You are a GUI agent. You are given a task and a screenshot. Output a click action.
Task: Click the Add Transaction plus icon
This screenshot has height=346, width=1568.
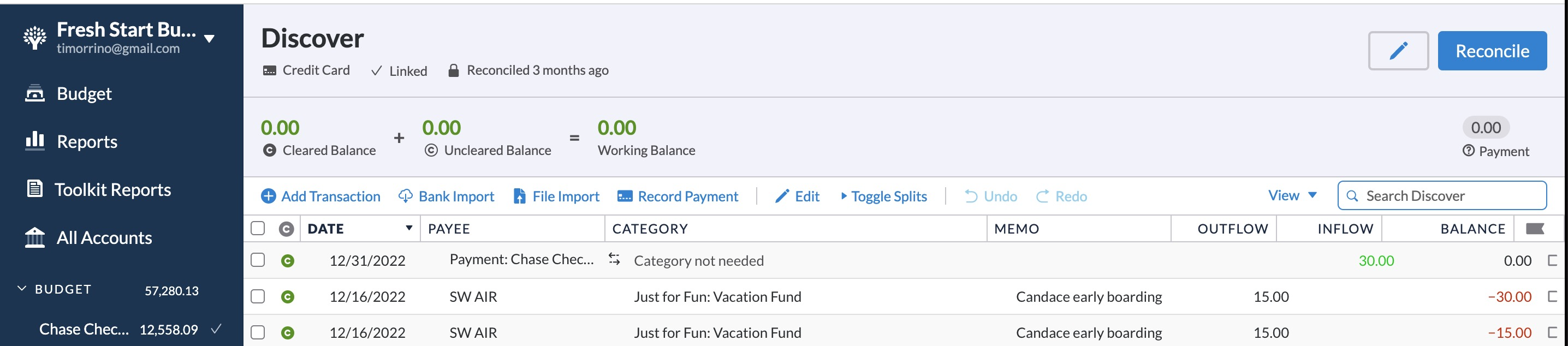tap(268, 196)
